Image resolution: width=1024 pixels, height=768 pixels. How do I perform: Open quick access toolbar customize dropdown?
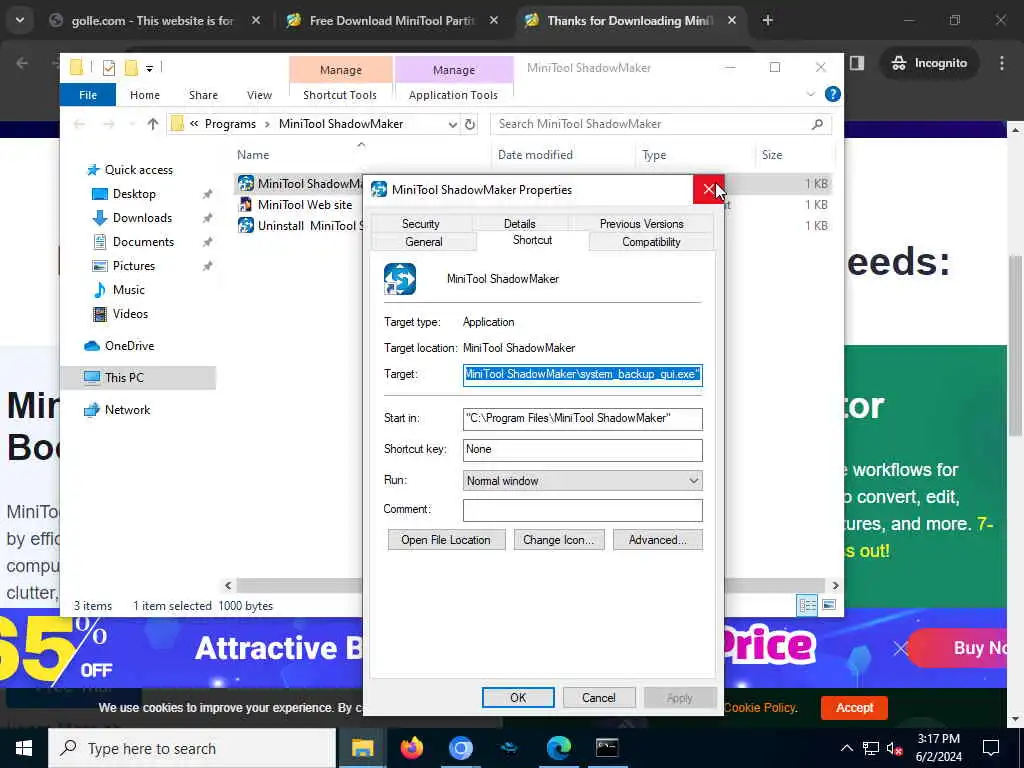pyautogui.click(x=149, y=68)
